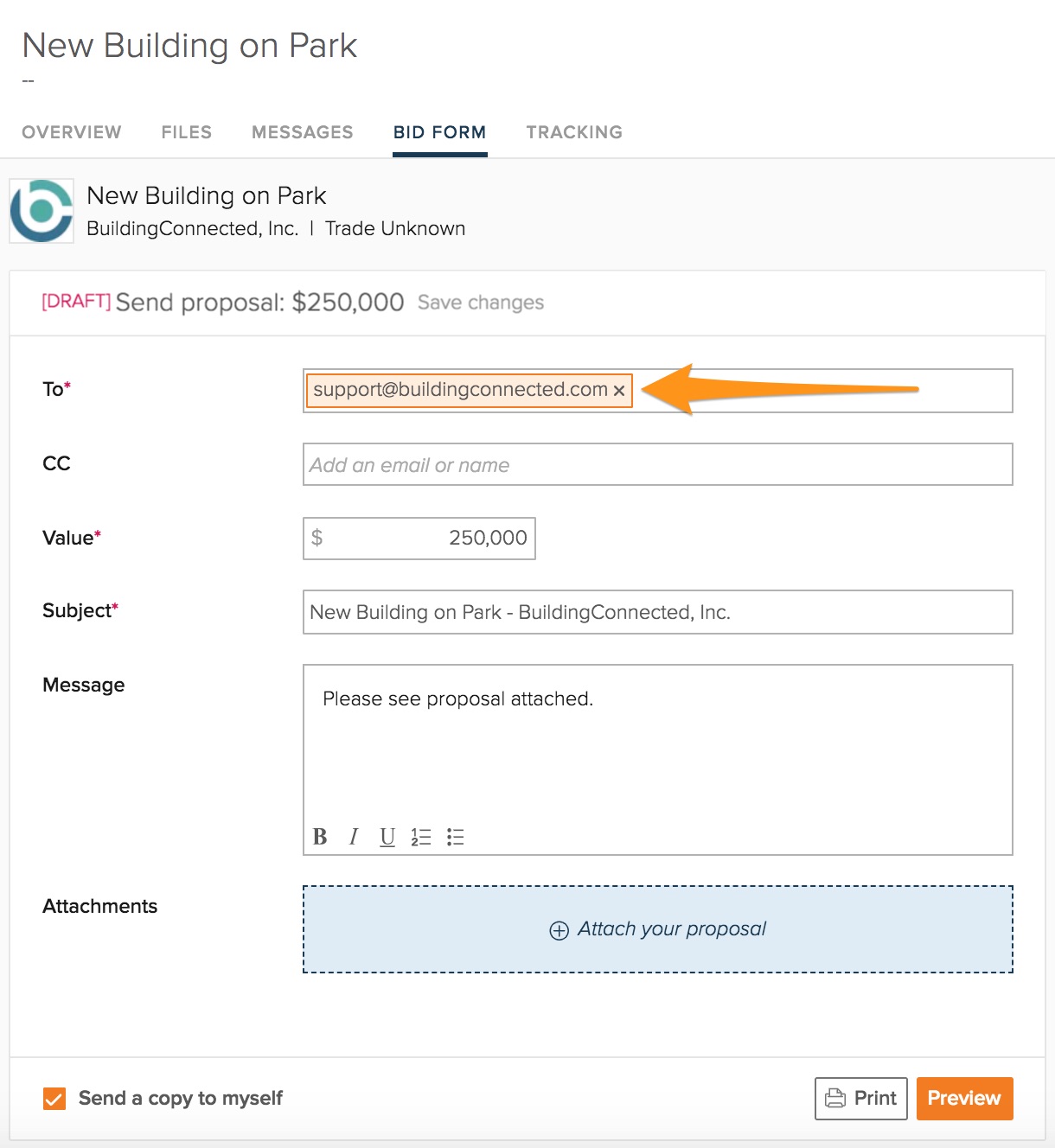Click into the CC email field
The image size is (1055, 1148).
[x=657, y=465]
